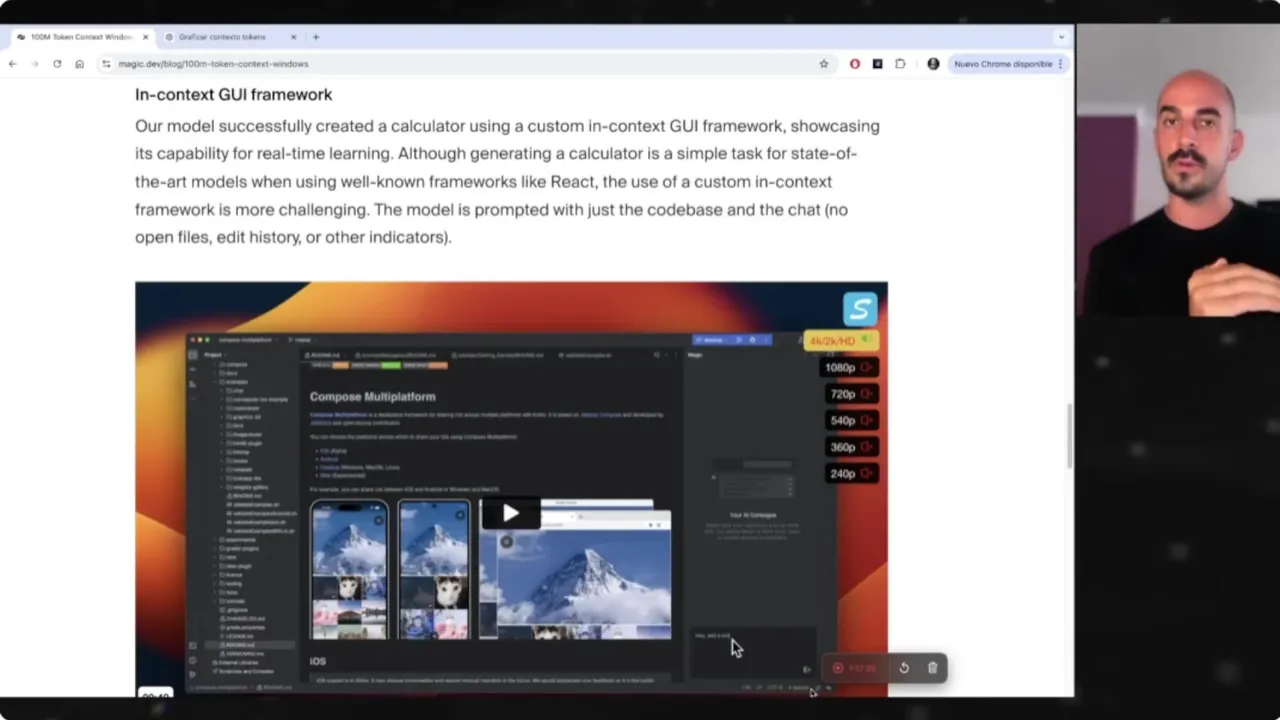Choose 240p video quality
The width and height of the screenshot is (1280, 720).
851,474
